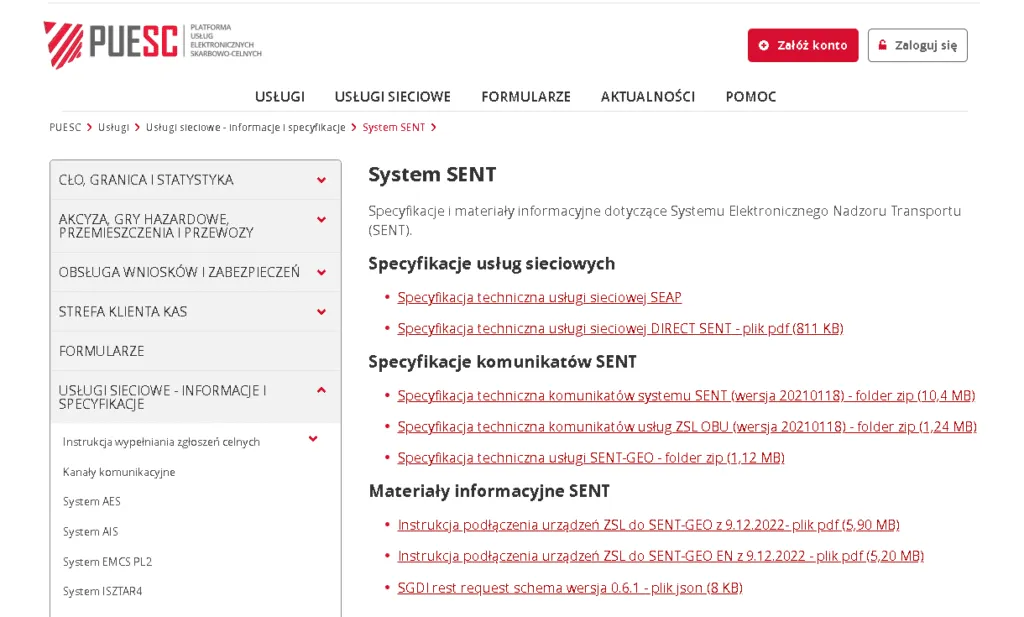Open FORMULARZE in the sidebar

coord(195,351)
